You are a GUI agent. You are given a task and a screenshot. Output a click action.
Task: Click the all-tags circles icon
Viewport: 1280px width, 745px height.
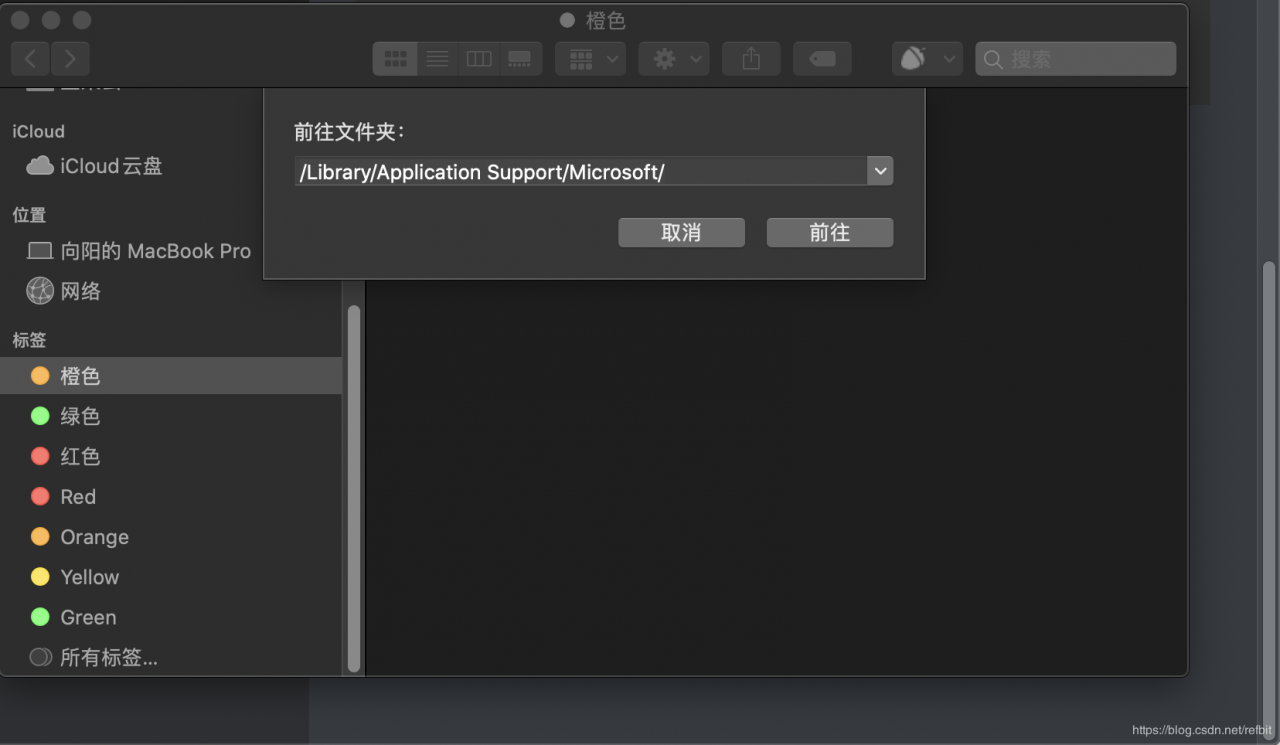click(x=40, y=657)
